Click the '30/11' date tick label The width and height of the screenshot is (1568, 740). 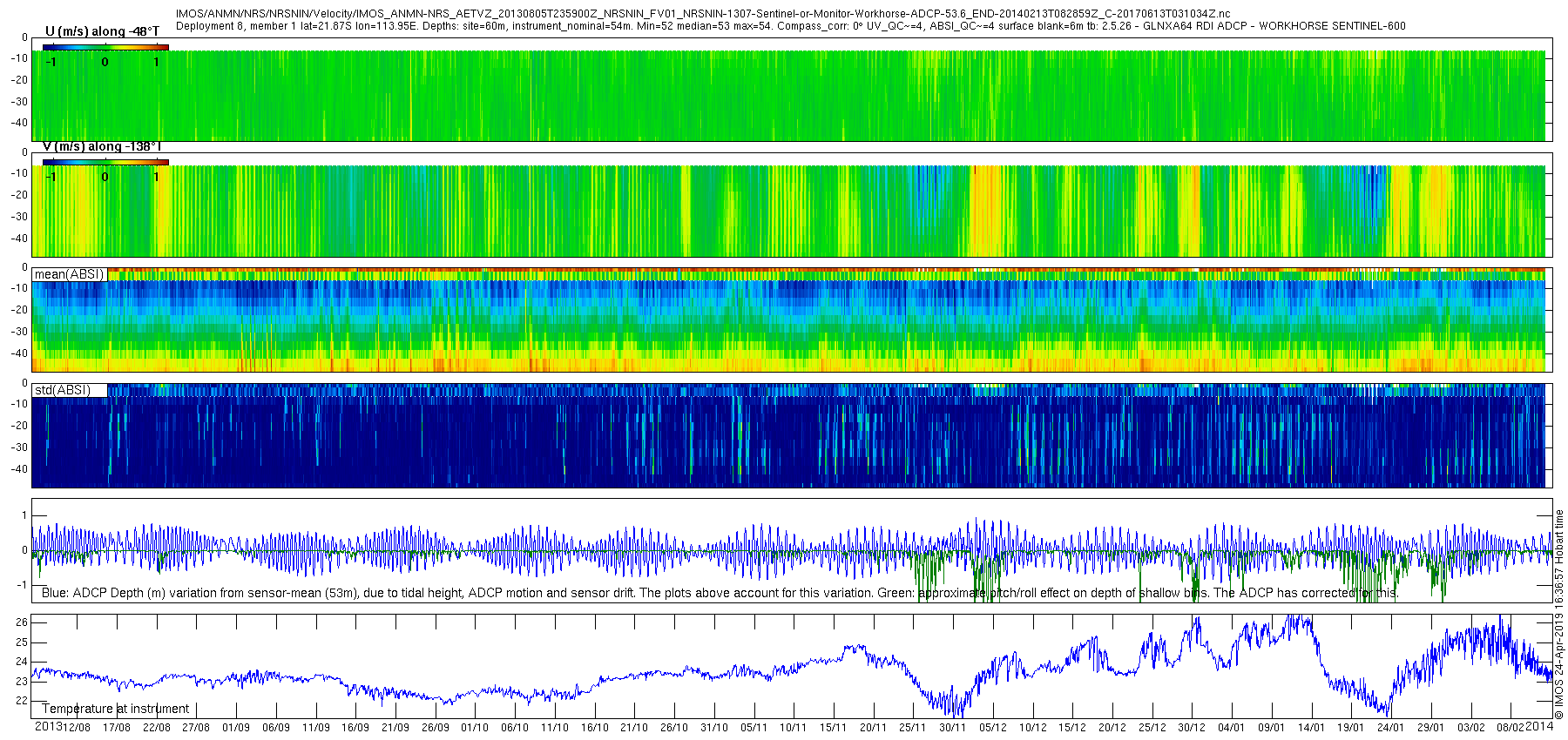click(952, 728)
